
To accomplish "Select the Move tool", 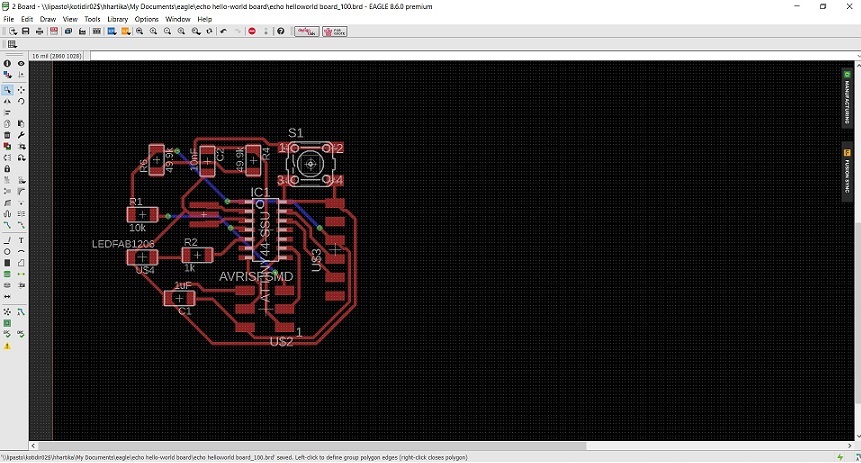I will click(21, 90).
